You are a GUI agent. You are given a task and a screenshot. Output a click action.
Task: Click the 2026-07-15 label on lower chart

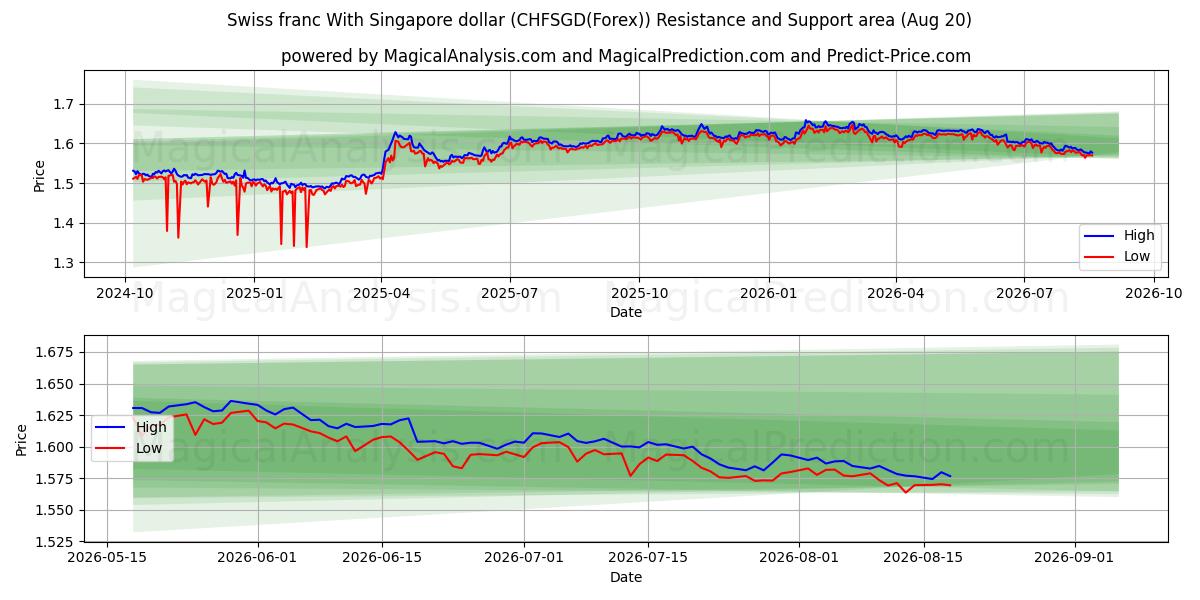(x=648, y=559)
